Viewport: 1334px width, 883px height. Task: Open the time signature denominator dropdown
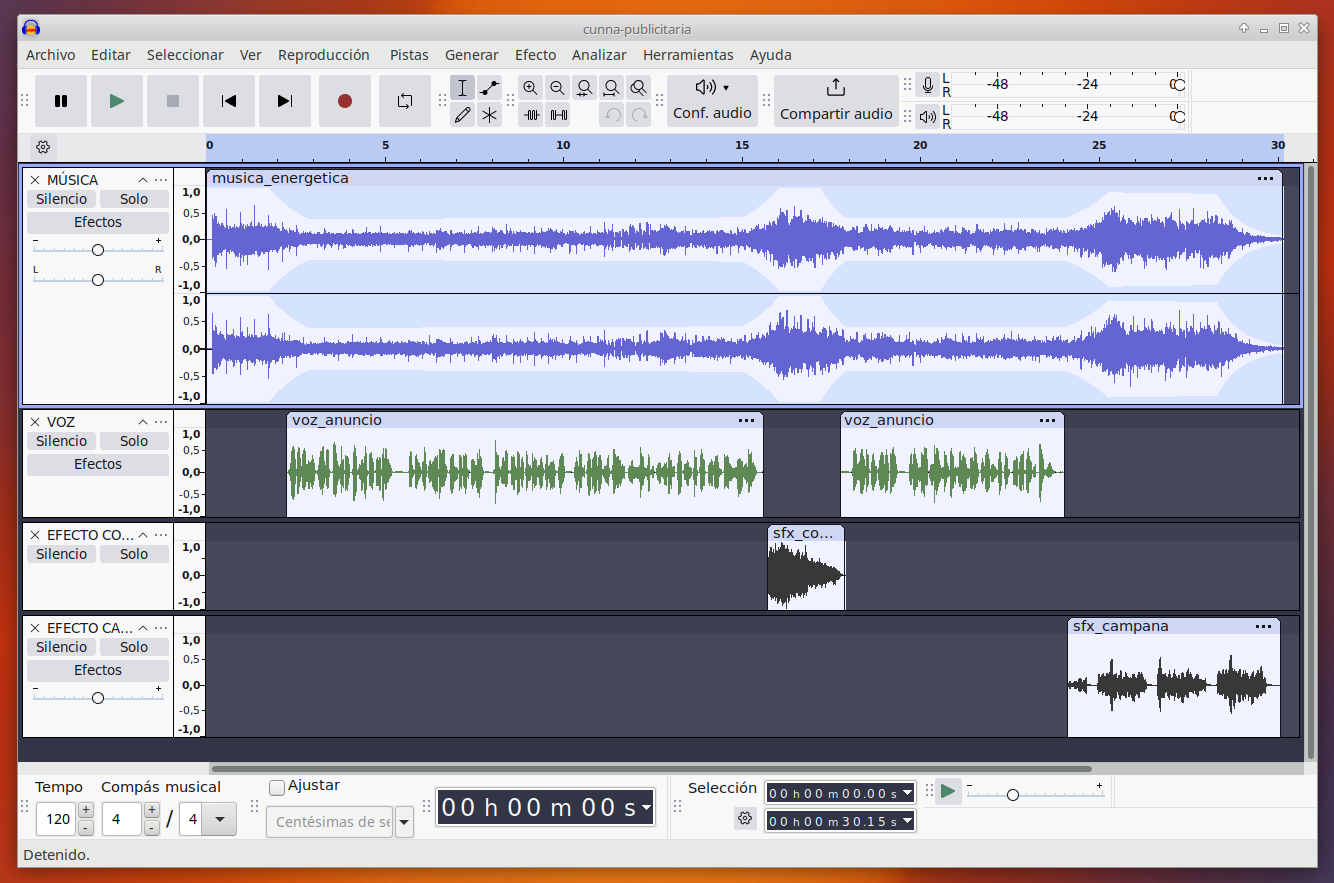(x=219, y=820)
